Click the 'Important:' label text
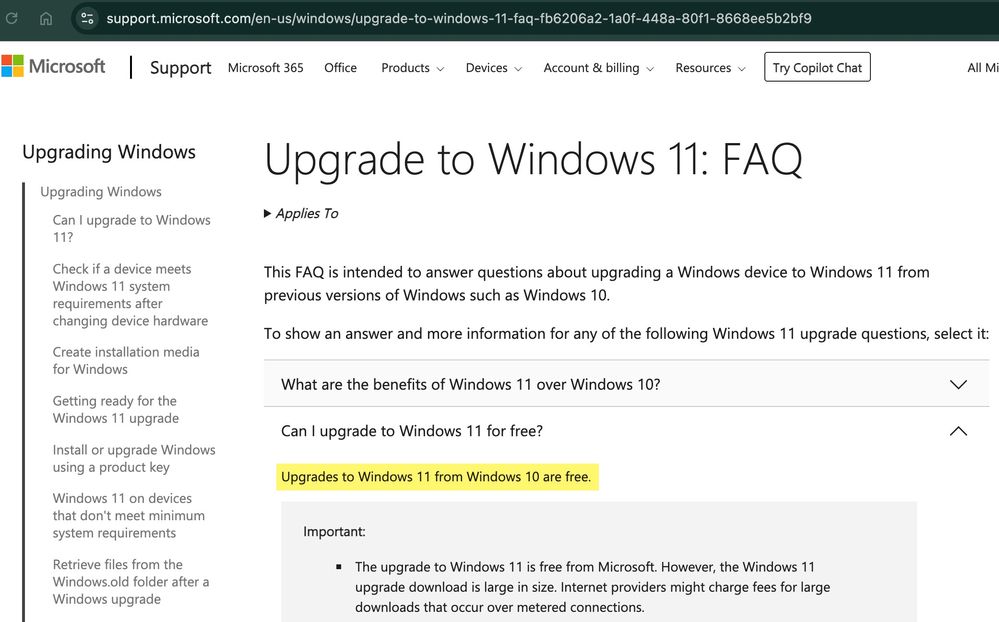The width and height of the screenshot is (999, 622). point(334,532)
